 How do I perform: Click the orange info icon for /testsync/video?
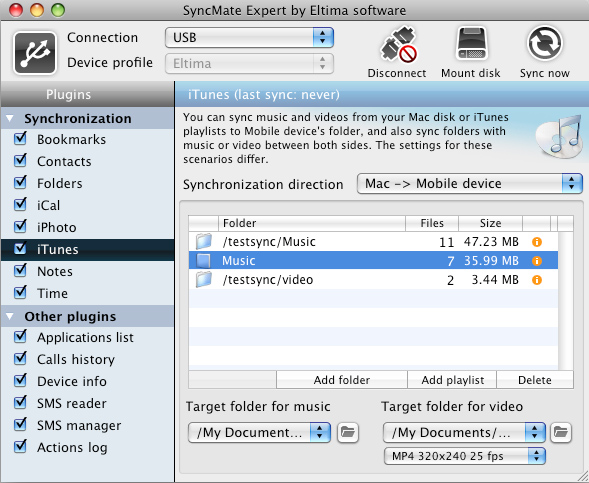537,280
